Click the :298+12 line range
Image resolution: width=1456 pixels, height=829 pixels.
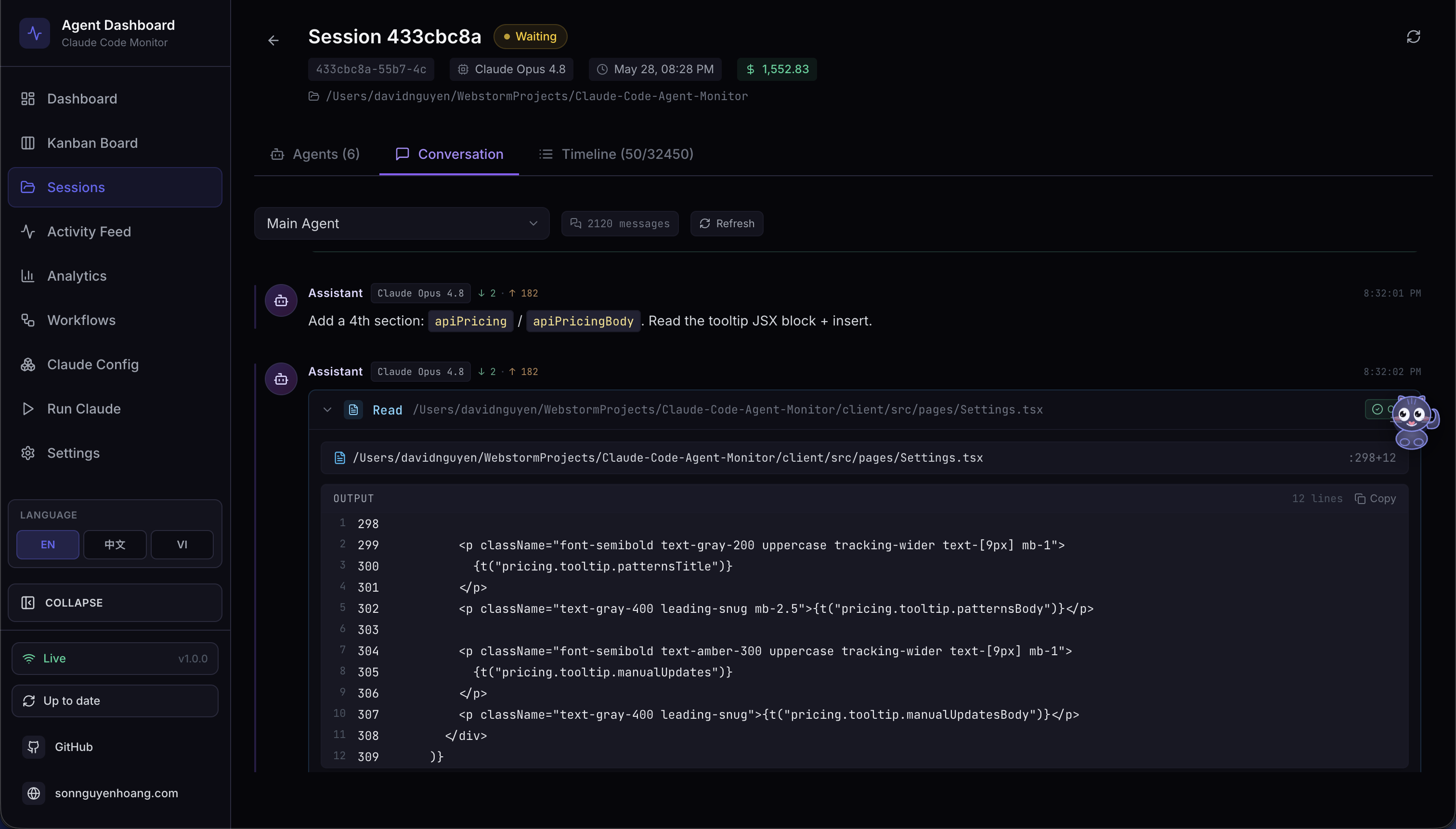pyautogui.click(x=1372, y=458)
